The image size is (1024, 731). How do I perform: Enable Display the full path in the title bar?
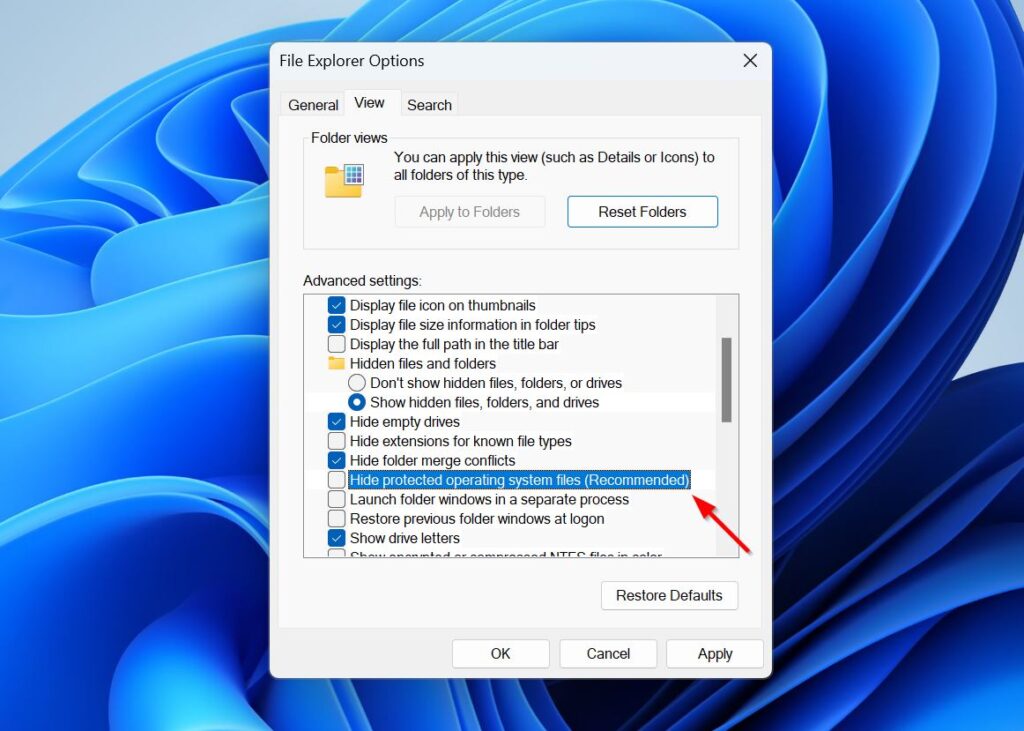337,344
